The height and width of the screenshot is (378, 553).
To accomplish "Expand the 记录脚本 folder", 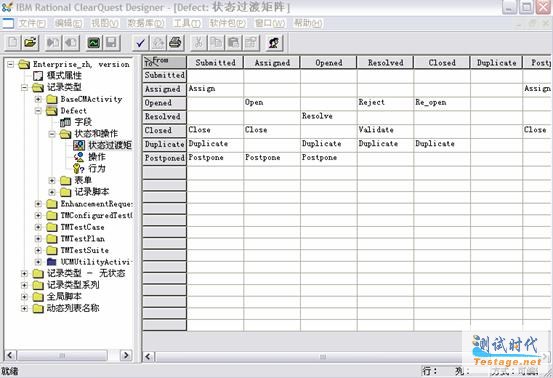I will click(52, 192).
